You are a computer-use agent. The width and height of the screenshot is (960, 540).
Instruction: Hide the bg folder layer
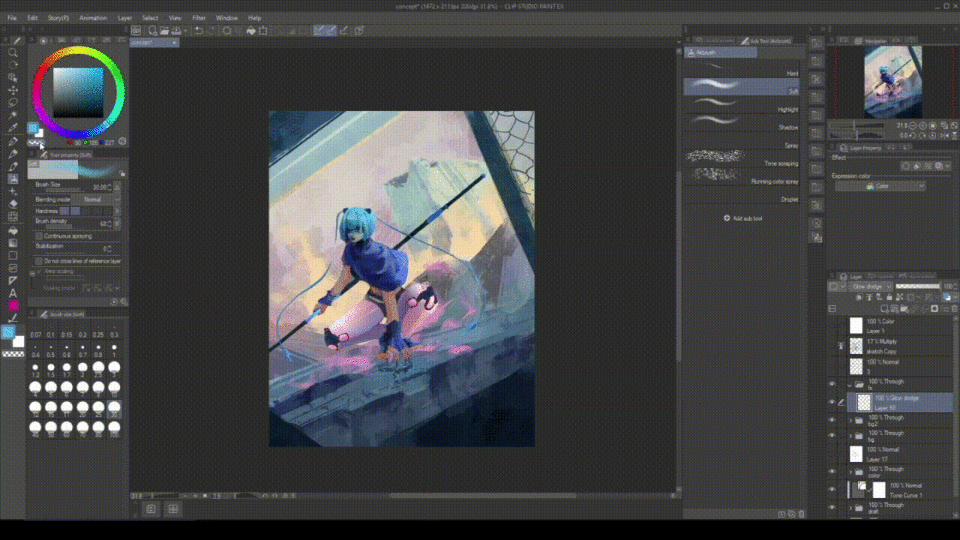pyautogui.click(x=832, y=436)
